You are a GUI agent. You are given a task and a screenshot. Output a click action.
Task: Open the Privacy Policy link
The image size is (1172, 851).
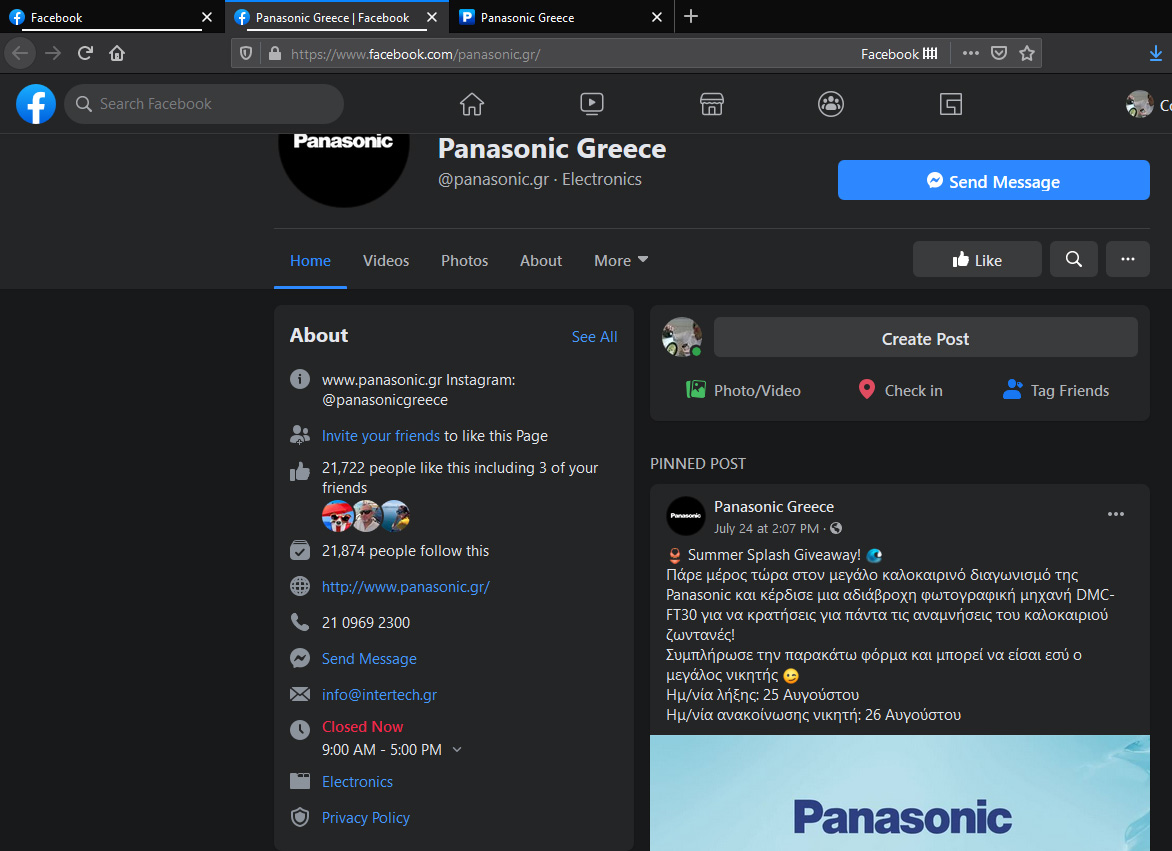(x=366, y=817)
